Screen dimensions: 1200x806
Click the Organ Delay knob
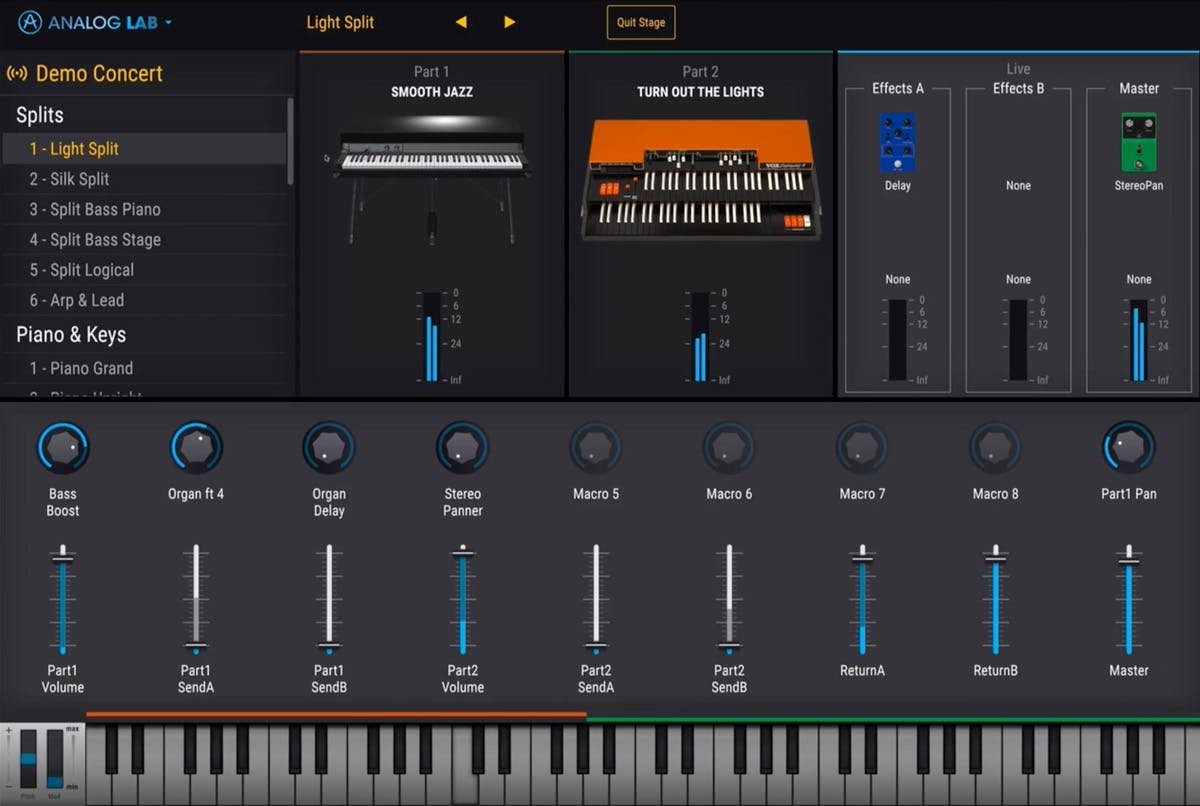pyautogui.click(x=329, y=448)
